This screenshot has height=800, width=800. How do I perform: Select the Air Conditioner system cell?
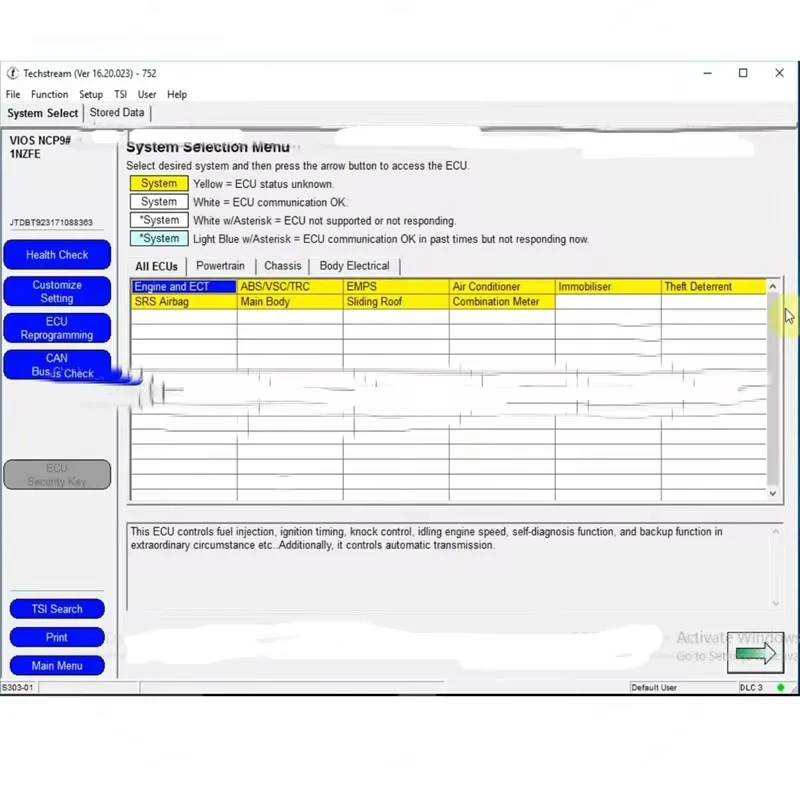tap(502, 287)
